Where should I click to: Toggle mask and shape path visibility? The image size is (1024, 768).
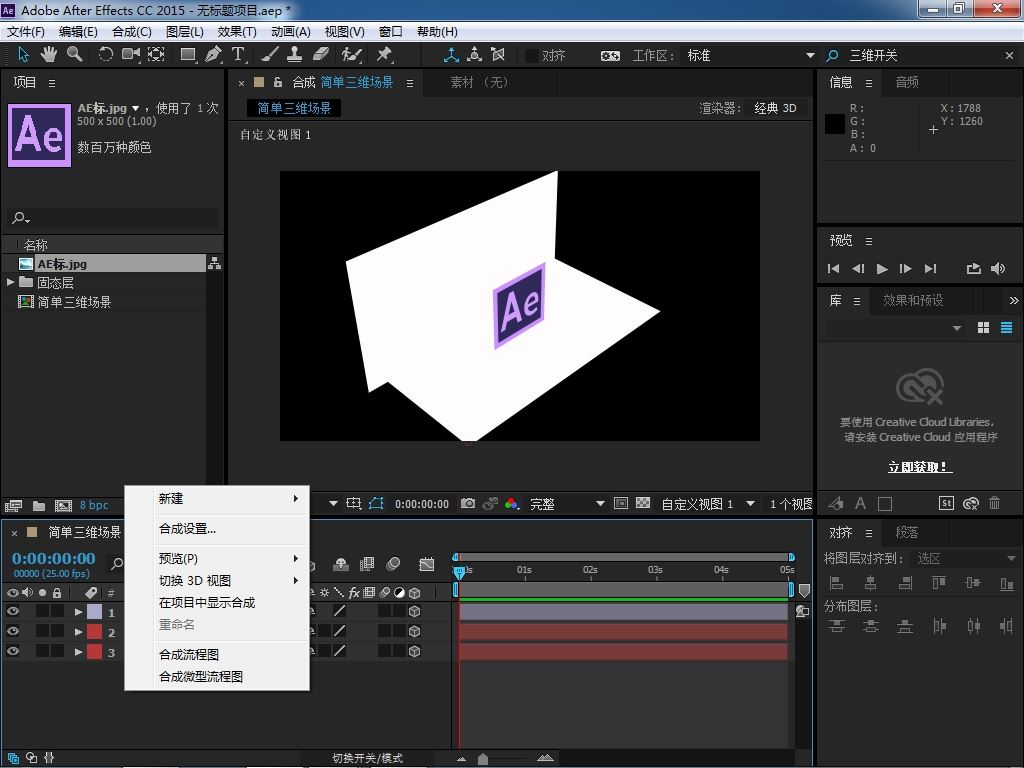(376, 504)
